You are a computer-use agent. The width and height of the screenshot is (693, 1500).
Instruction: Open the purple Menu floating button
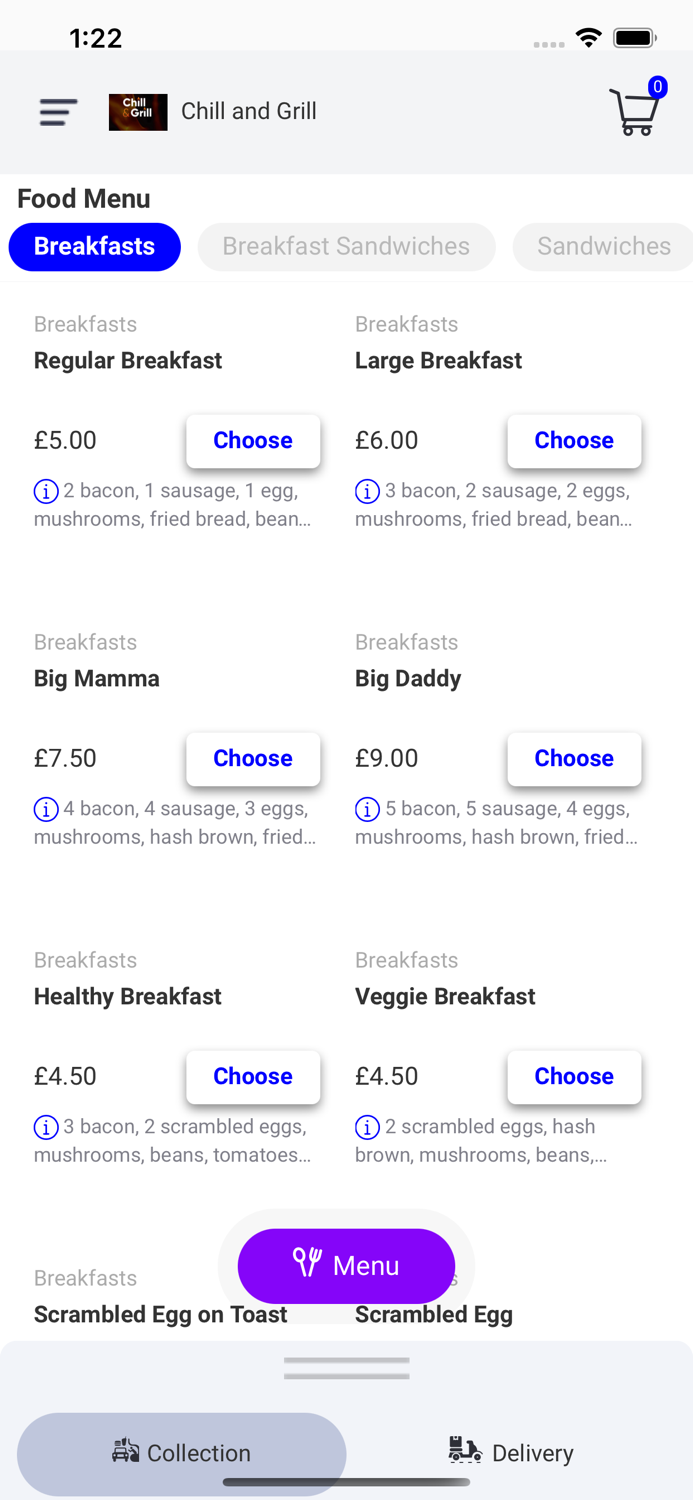(346, 1266)
